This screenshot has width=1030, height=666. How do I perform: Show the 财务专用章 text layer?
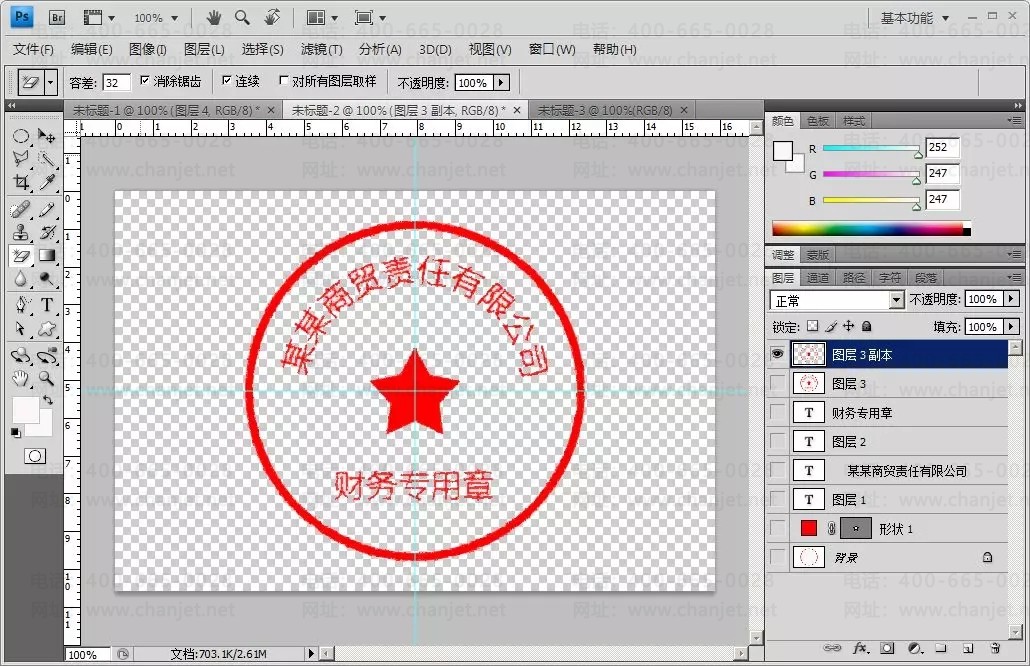tap(777, 412)
